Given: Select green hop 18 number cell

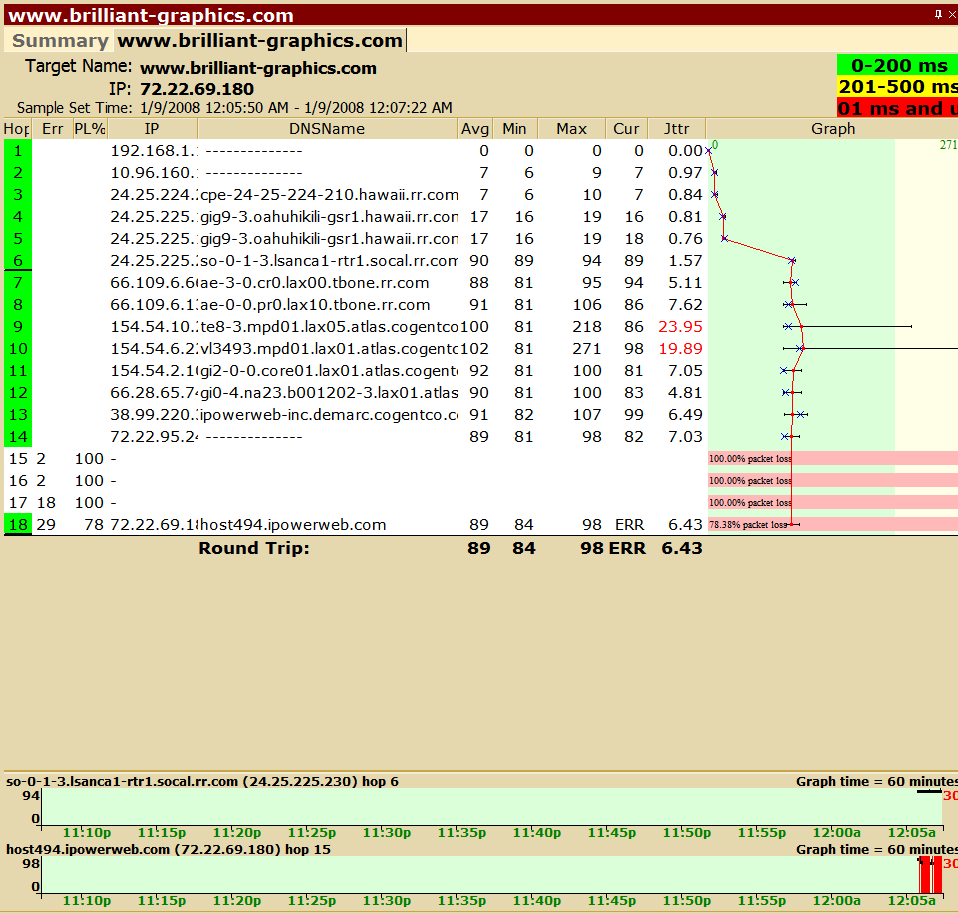Looking at the screenshot, I should pos(17,524).
